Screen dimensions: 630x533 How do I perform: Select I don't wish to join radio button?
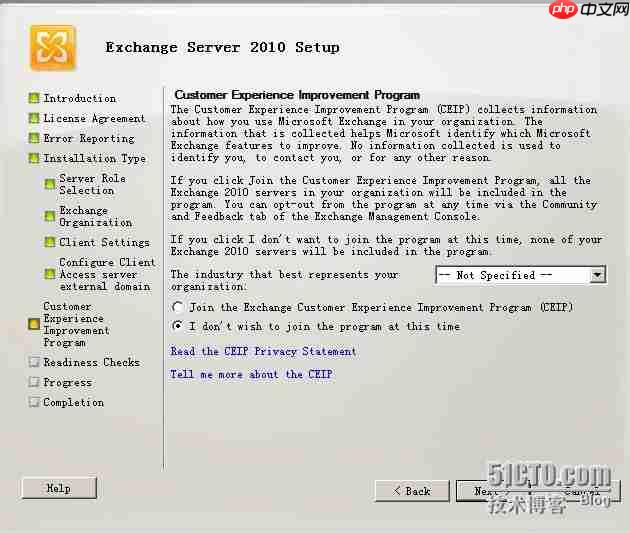tap(178, 326)
